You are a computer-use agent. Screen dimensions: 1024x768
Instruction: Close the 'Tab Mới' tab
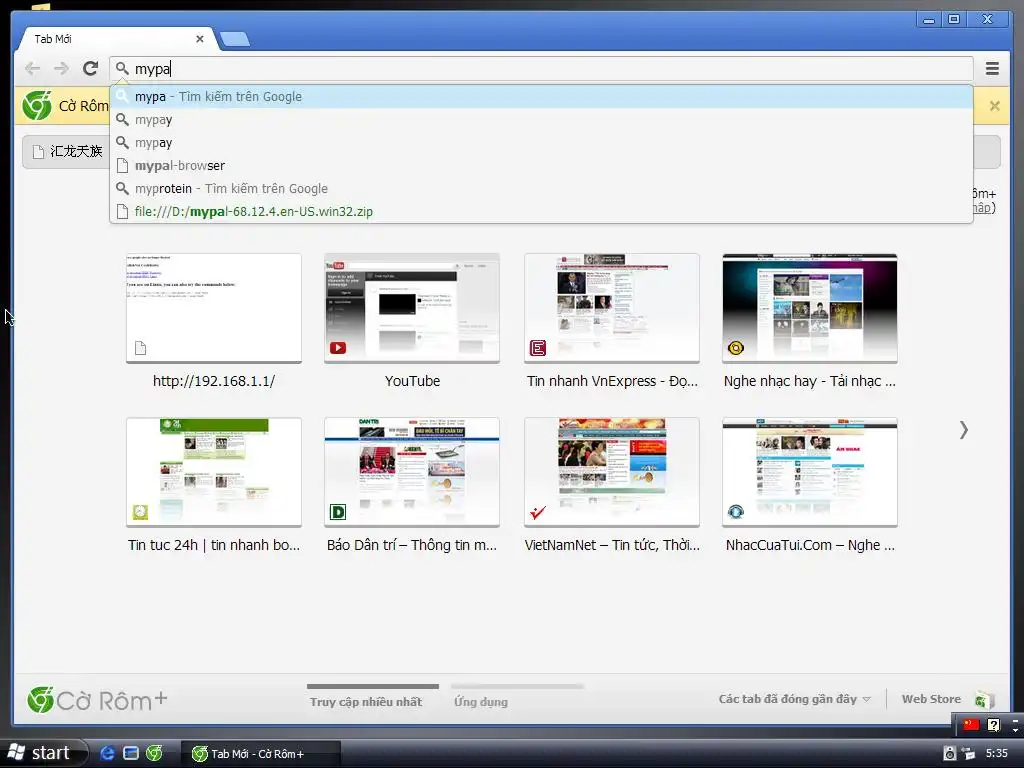pos(200,39)
